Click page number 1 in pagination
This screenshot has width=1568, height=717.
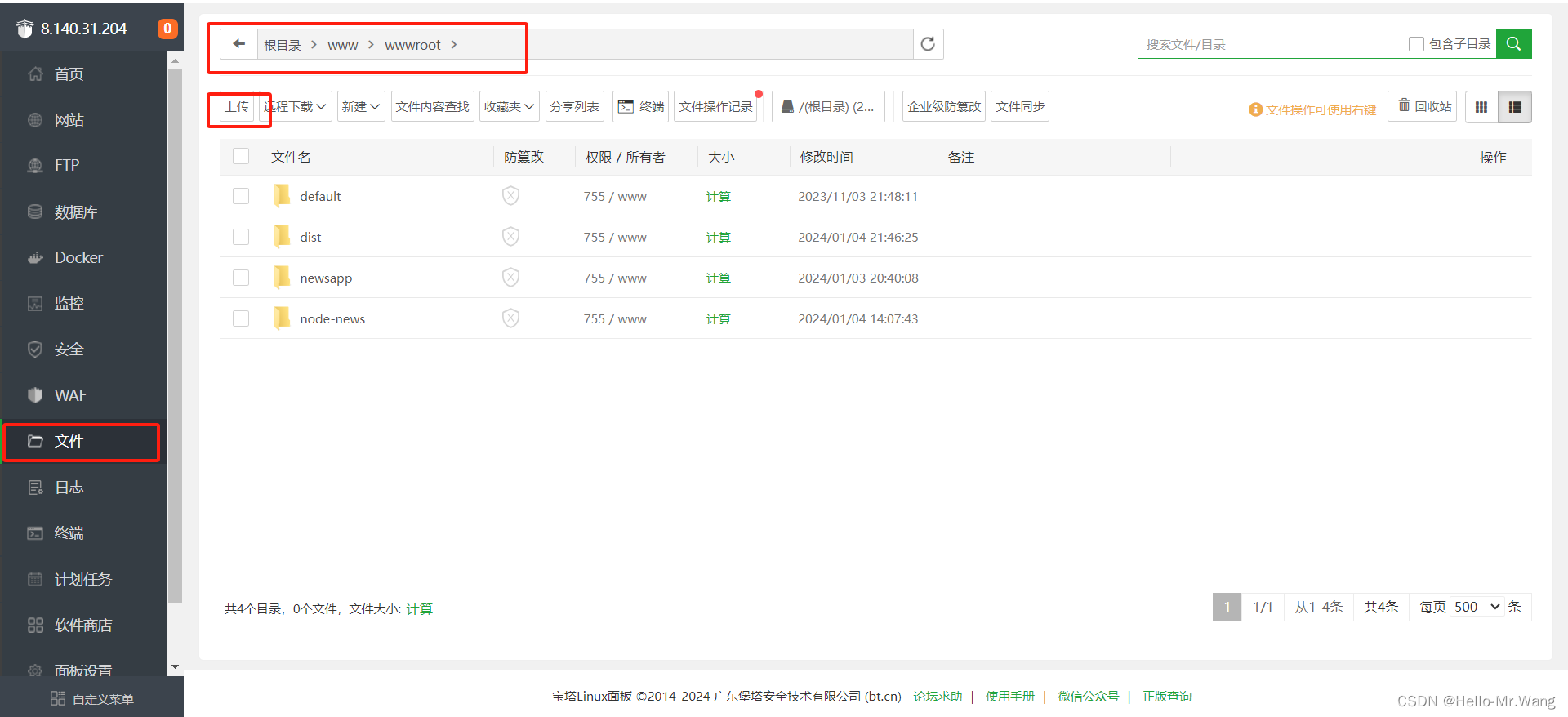pos(1227,607)
